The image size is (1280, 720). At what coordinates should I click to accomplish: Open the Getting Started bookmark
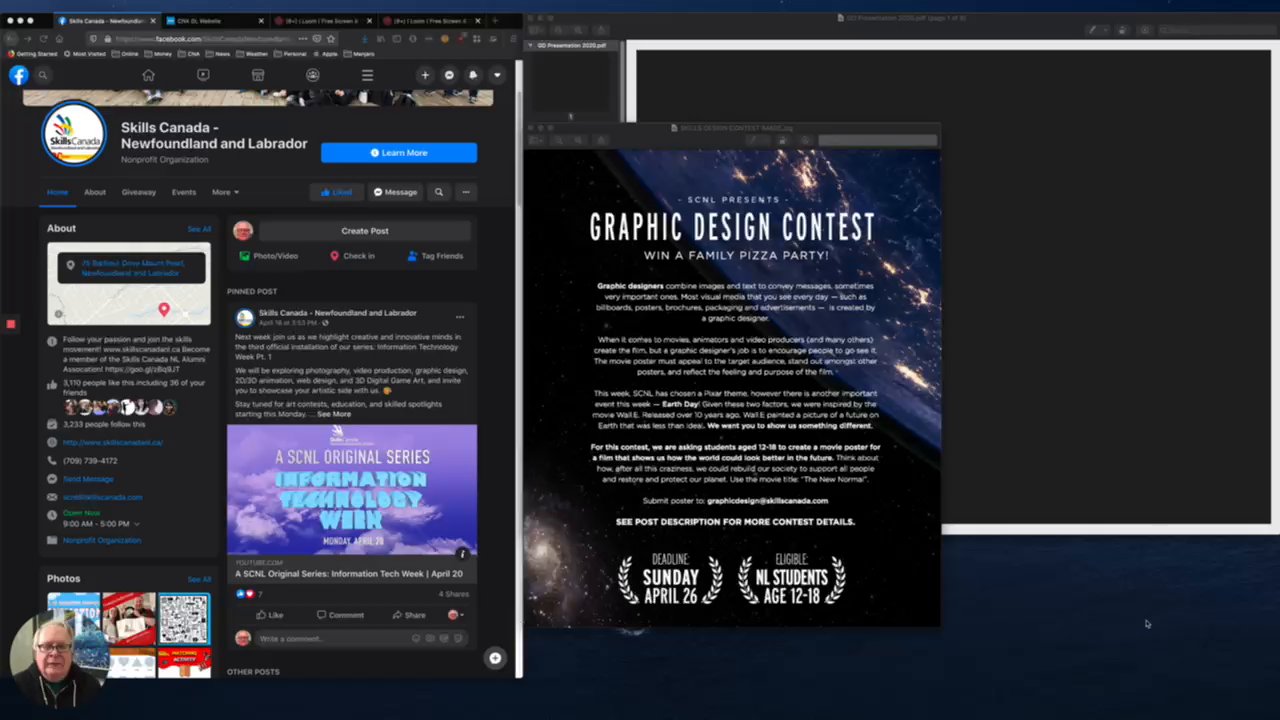click(x=34, y=54)
